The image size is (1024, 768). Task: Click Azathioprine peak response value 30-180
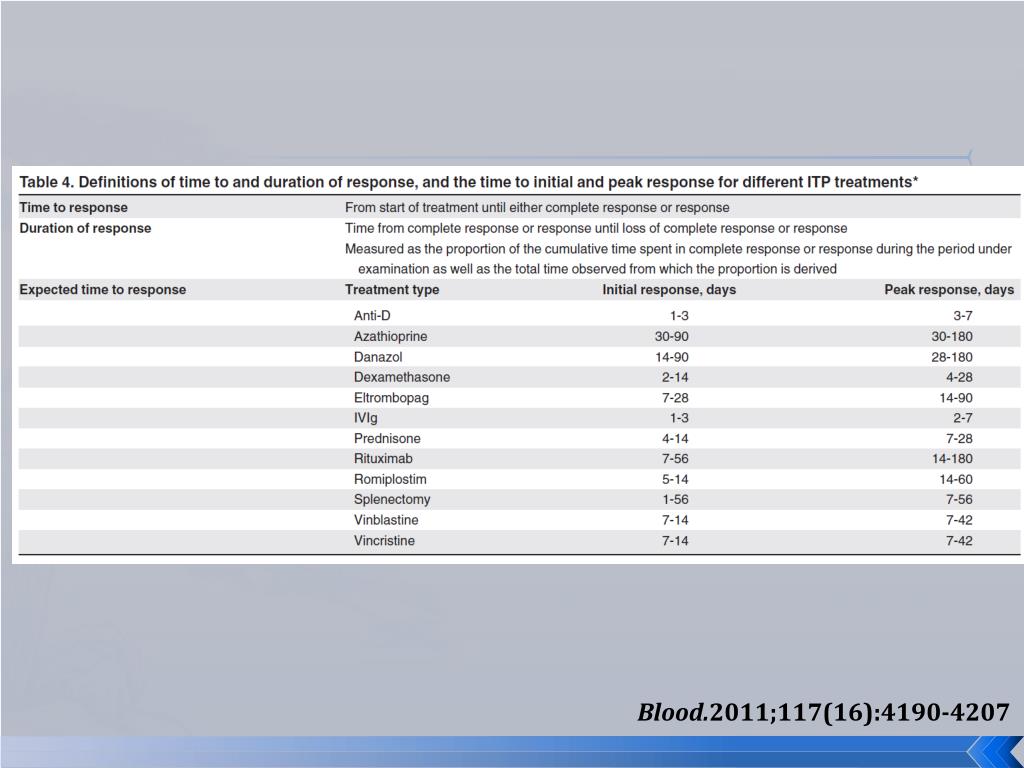click(952, 336)
